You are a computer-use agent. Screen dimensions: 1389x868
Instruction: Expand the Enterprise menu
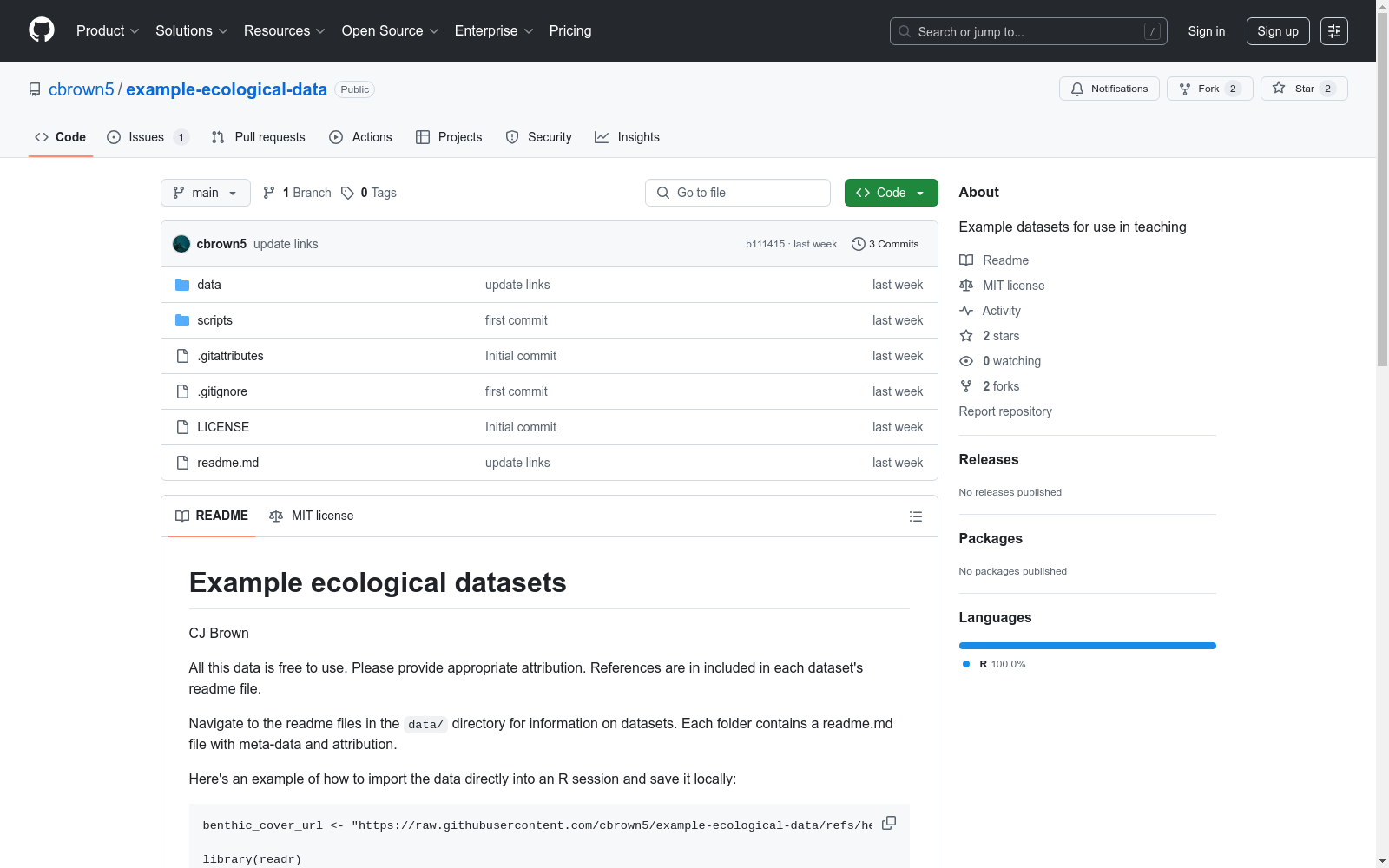[494, 30]
